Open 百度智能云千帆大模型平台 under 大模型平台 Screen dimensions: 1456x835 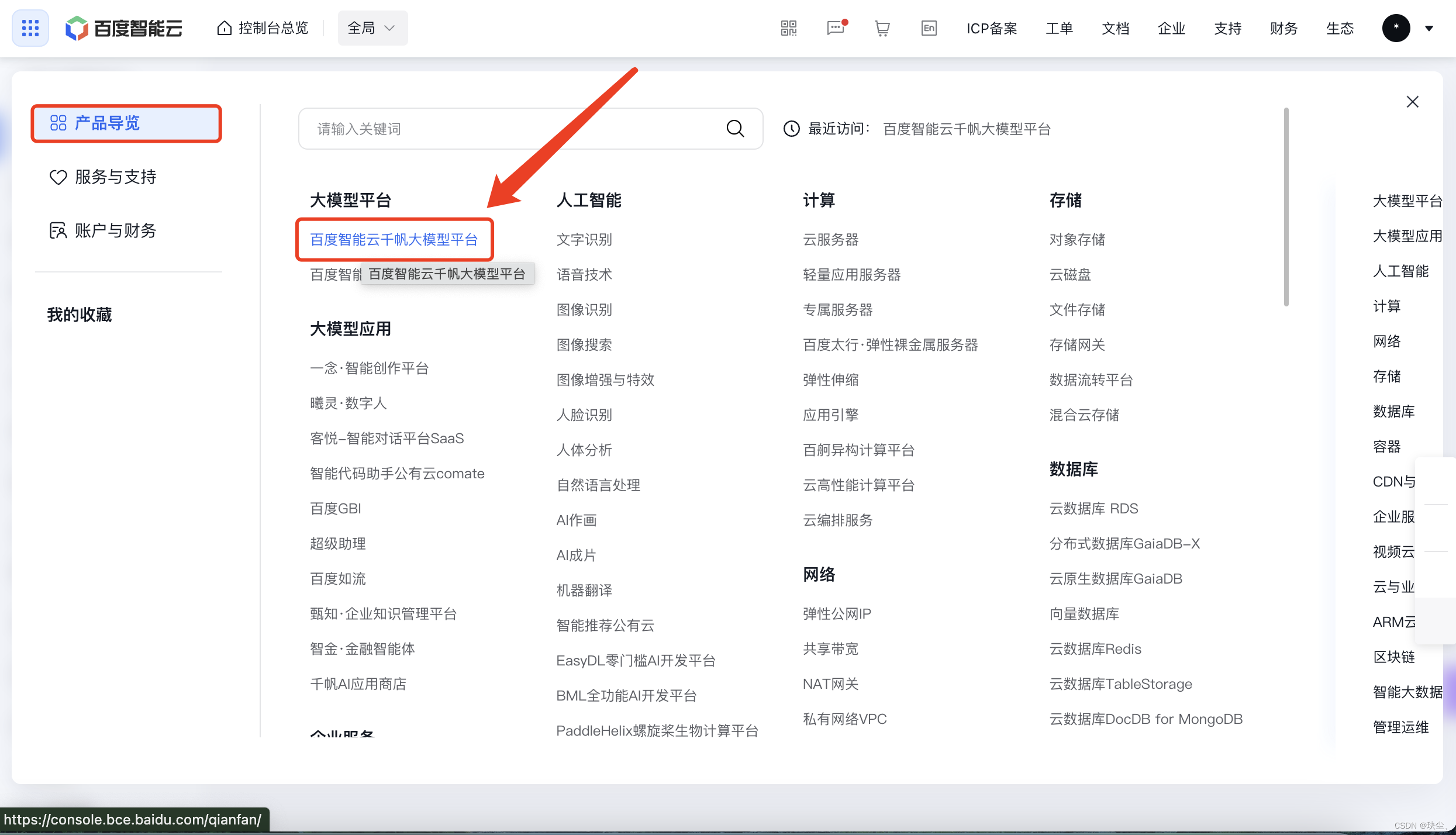(x=394, y=239)
